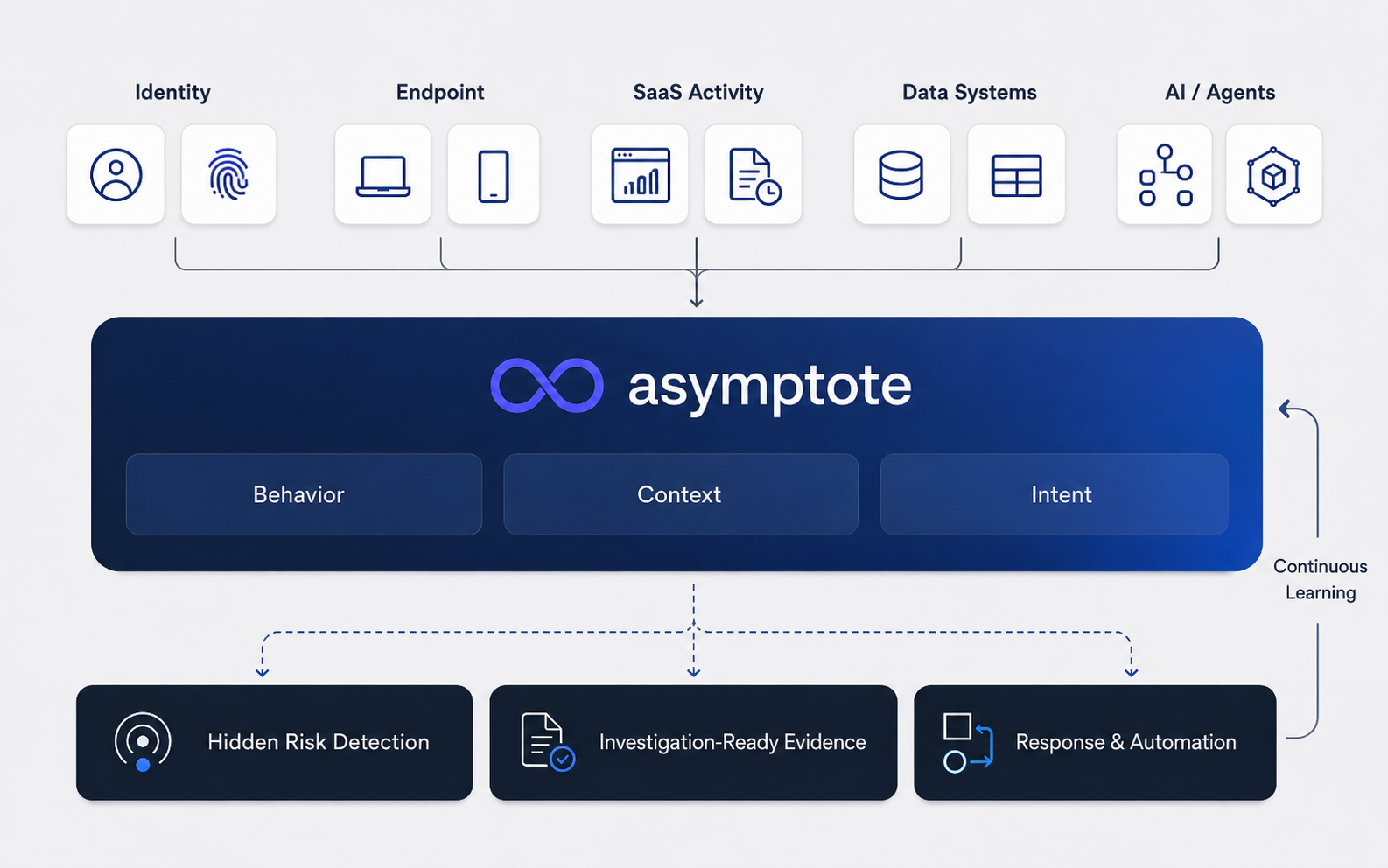Screen dimensions: 1388x868
Task: Click the table grid icon under Data Systems
Action: point(1016,174)
